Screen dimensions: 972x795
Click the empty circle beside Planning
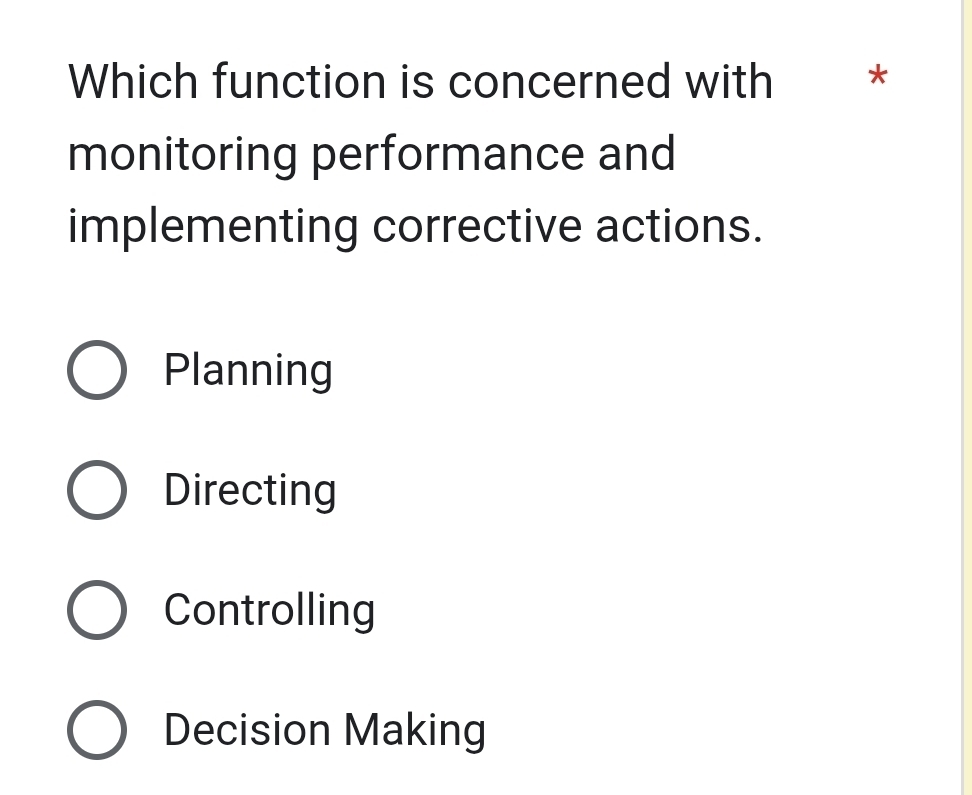coord(96,369)
